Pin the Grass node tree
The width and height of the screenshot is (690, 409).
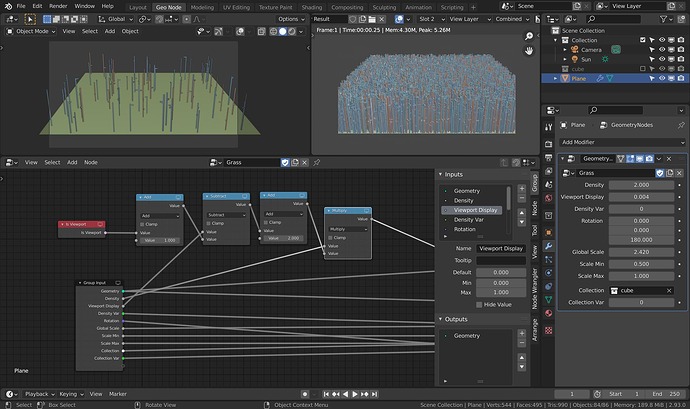tap(316, 162)
